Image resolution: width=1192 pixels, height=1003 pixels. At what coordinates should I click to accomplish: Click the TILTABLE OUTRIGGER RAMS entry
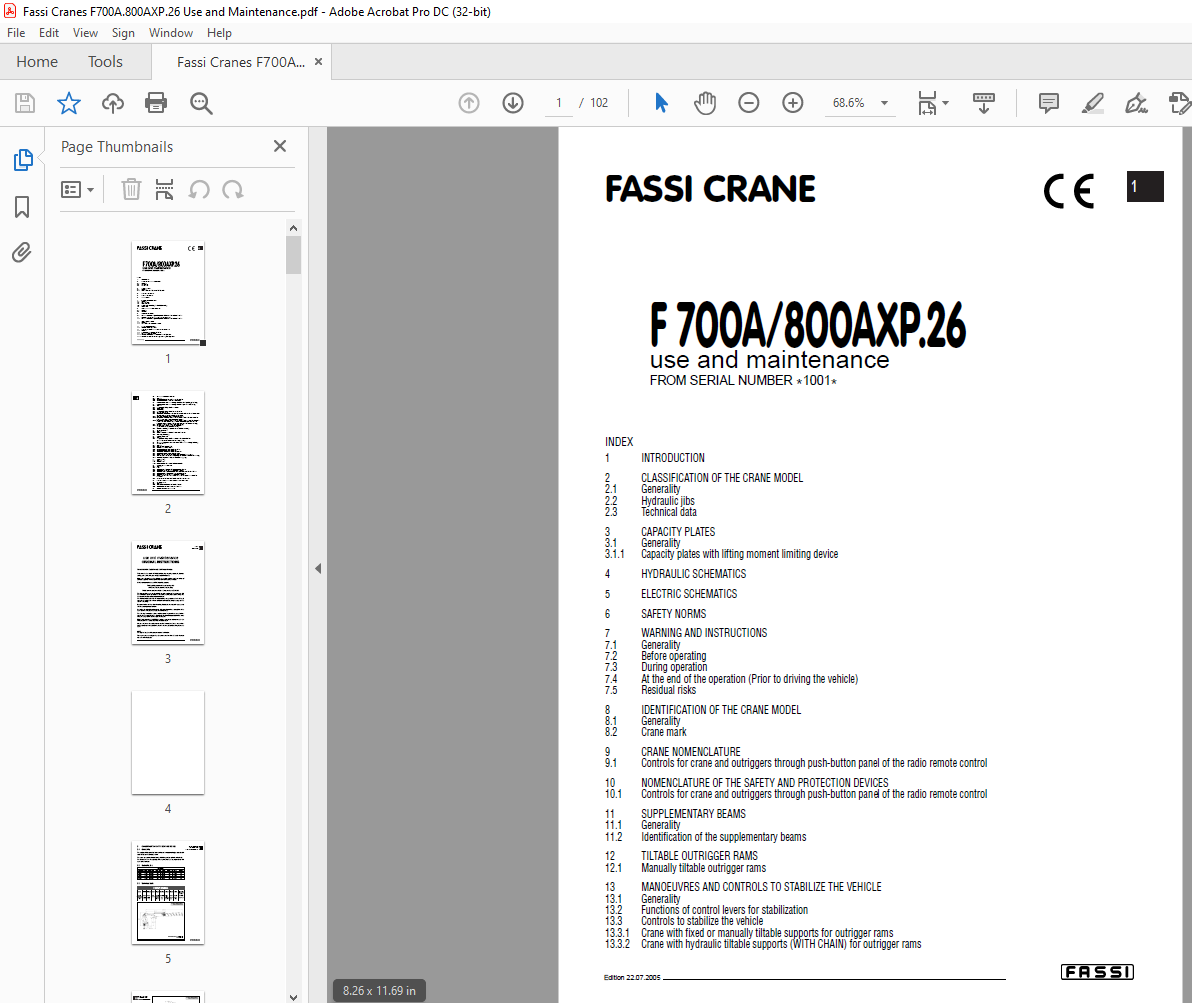[699, 855]
